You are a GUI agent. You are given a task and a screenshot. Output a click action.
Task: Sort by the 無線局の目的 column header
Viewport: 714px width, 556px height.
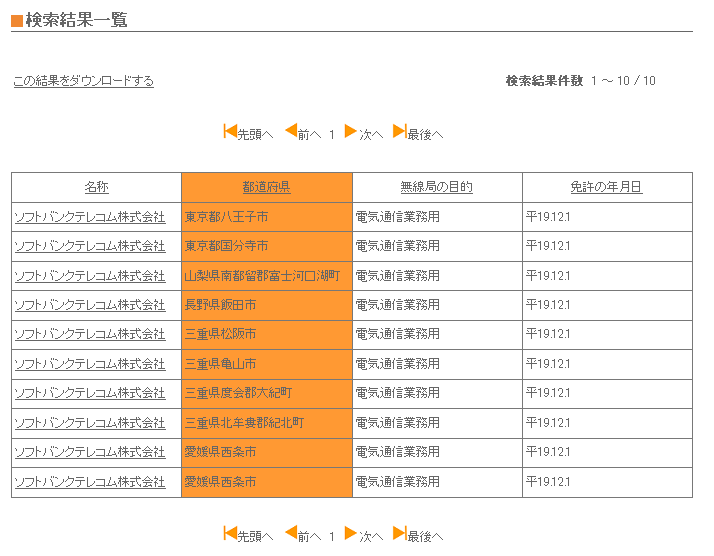point(436,187)
